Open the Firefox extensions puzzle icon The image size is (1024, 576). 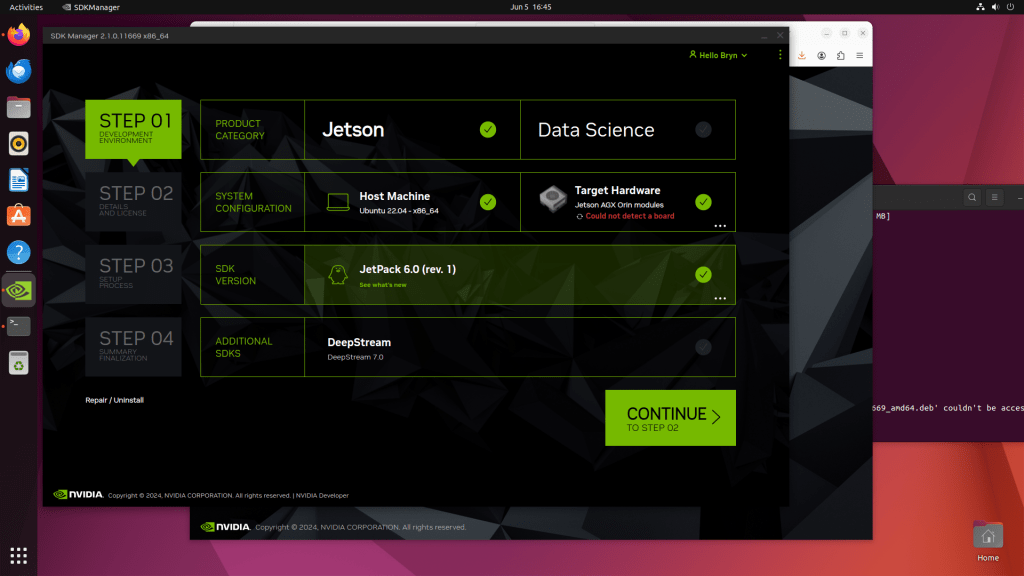pyautogui.click(x=840, y=56)
